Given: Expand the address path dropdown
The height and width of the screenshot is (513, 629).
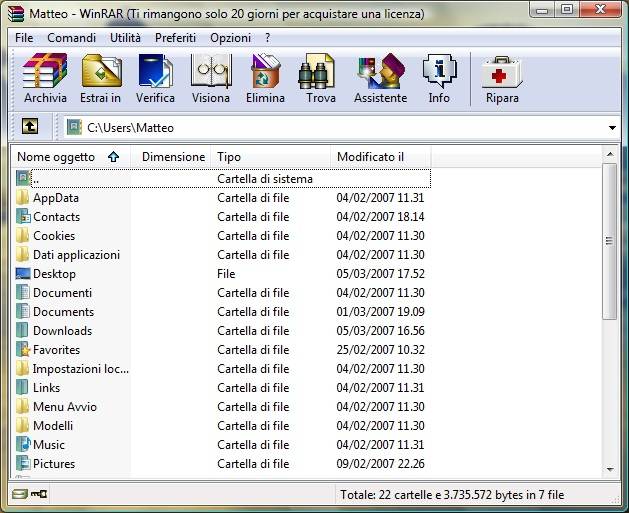Looking at the screenshot, I should click(x=612, y=128).
